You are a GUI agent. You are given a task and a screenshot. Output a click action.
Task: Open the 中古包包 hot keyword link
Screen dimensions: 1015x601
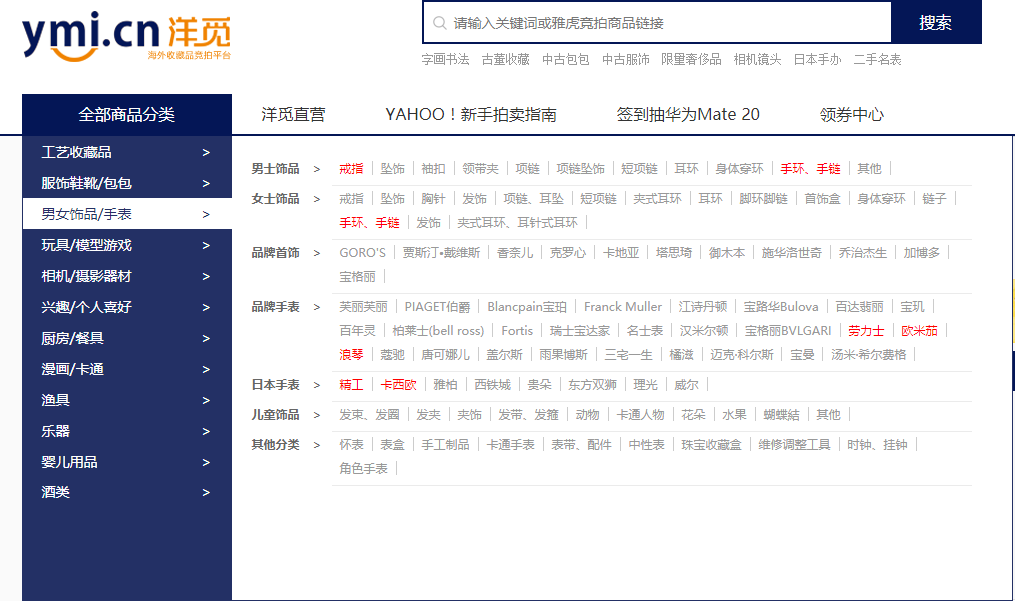[x=566, y=60]
